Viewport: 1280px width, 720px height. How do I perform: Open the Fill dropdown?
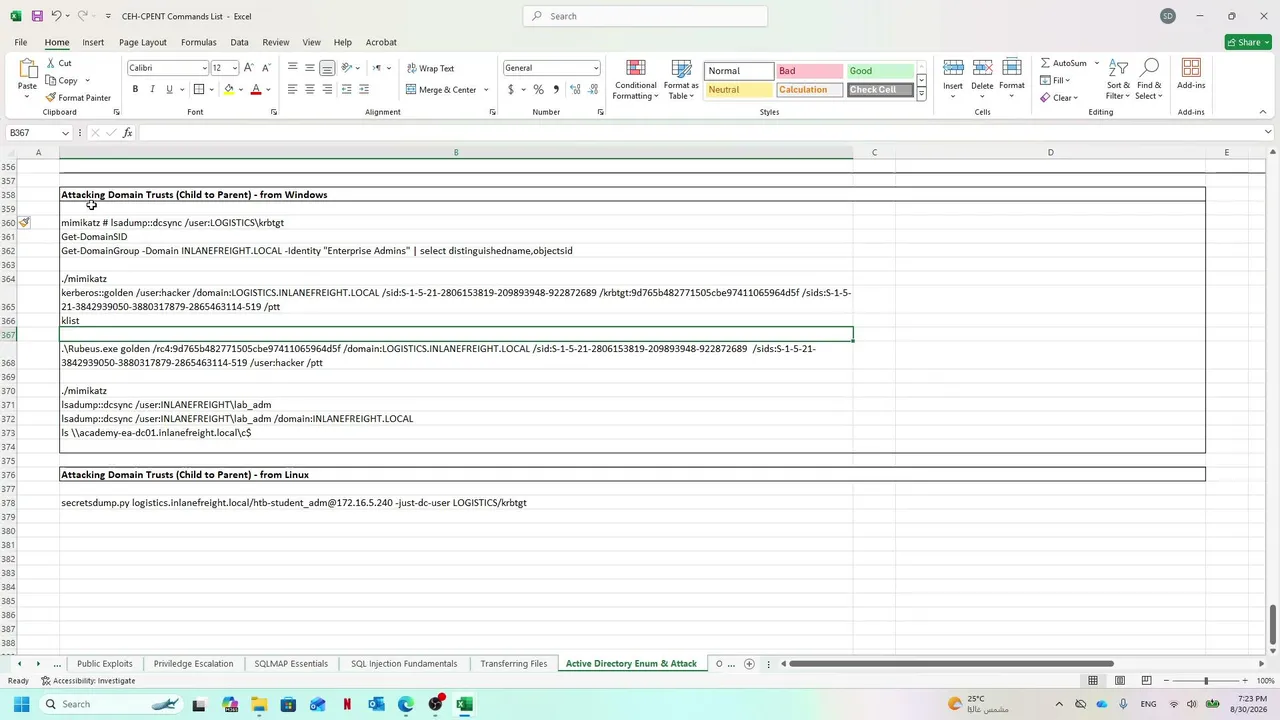tap(1055, 81)
